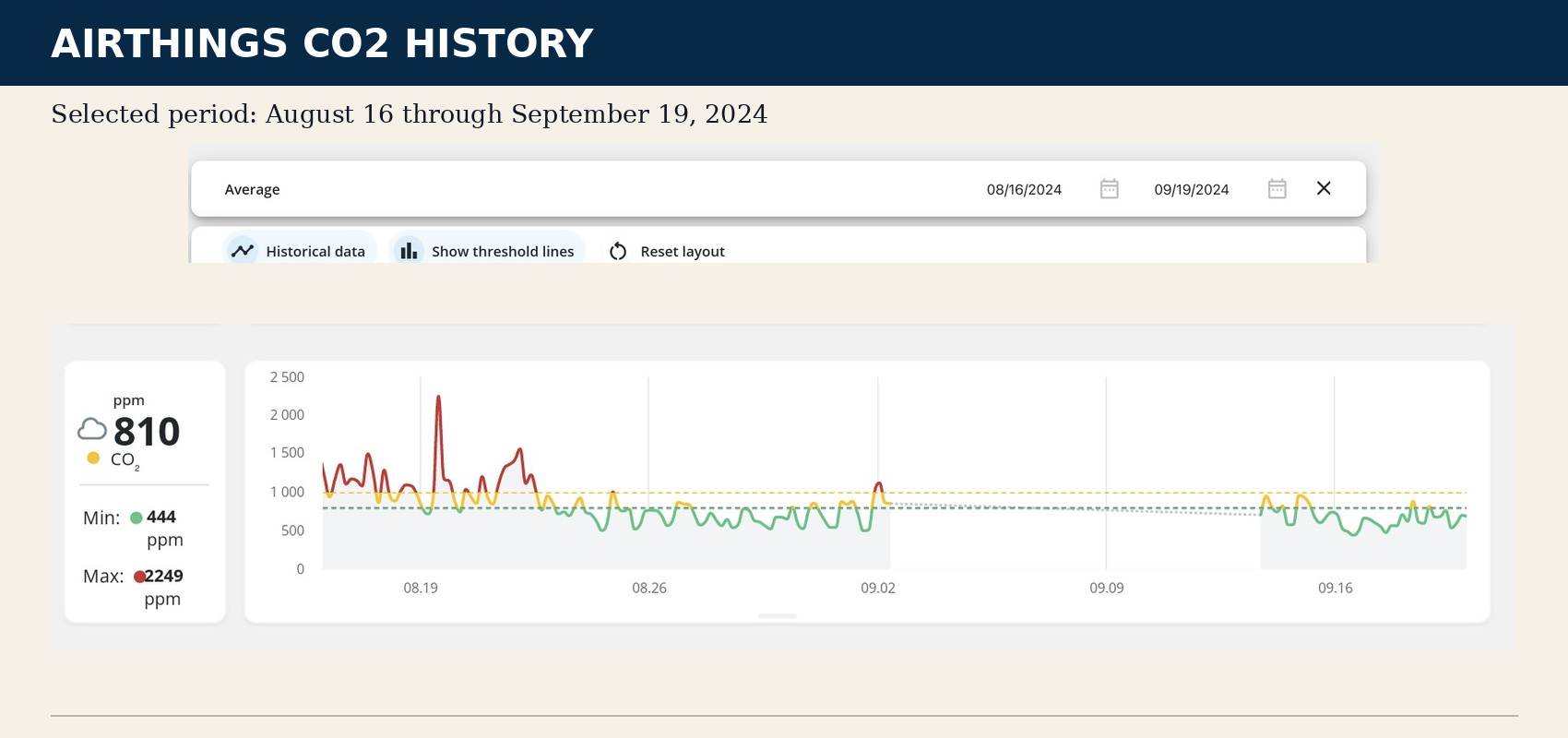Edit the 09/19/2024 end date field
This screenshot has width=1568, height=738.
pos(1192,189)
